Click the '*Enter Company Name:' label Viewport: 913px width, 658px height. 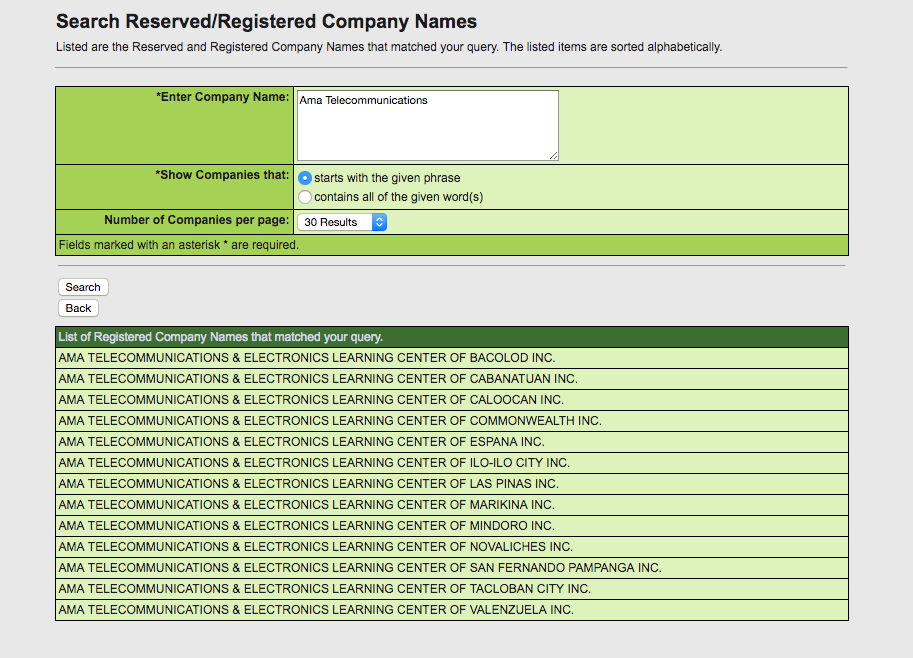click(x=222, y=97)
